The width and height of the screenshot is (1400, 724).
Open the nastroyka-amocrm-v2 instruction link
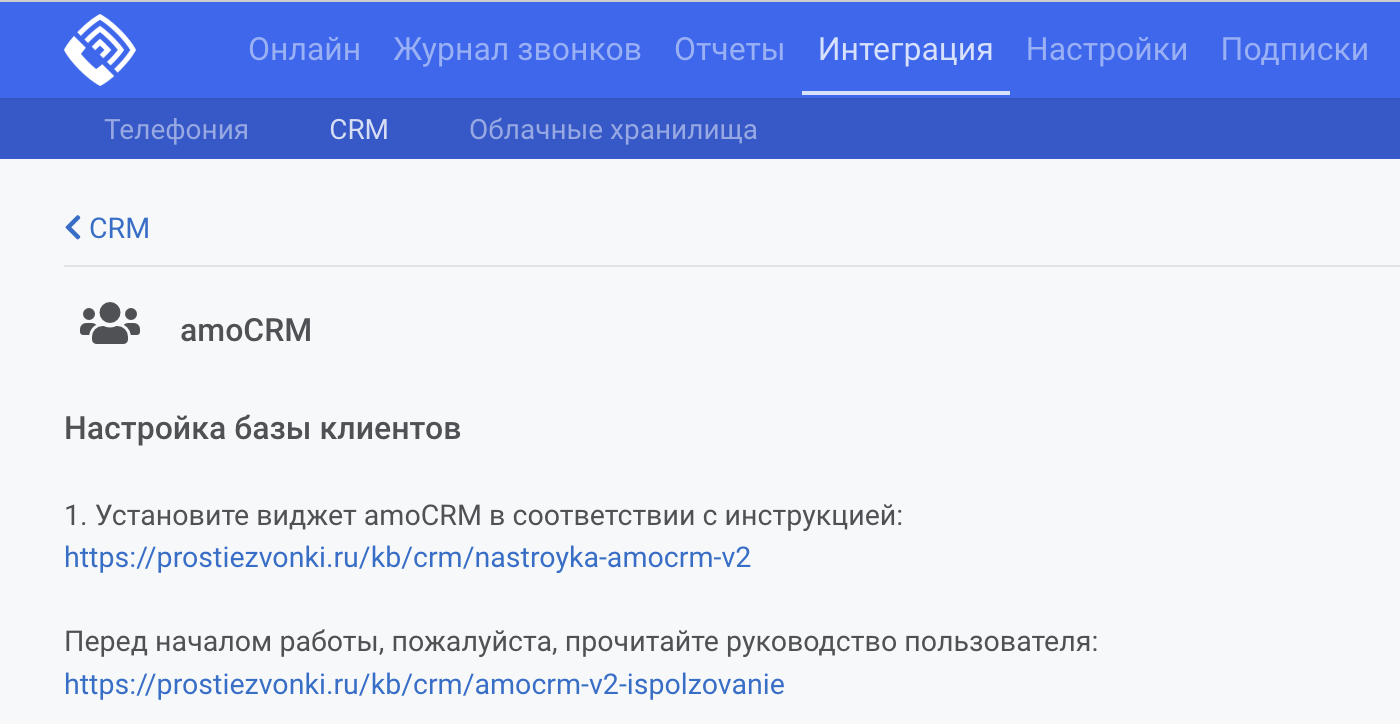coord(408,557)
